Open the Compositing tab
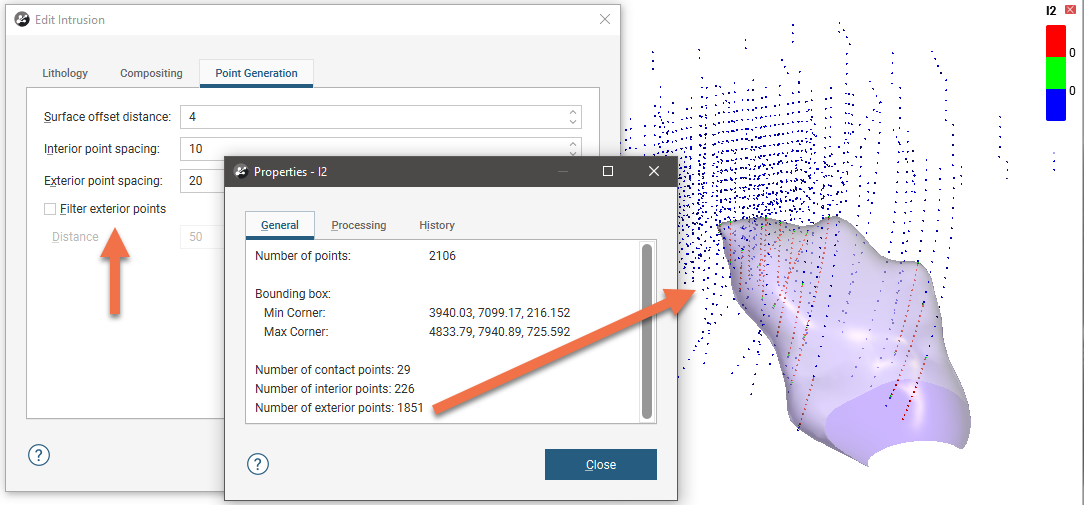The image size is (1084, 505). [x=151, y=73]
